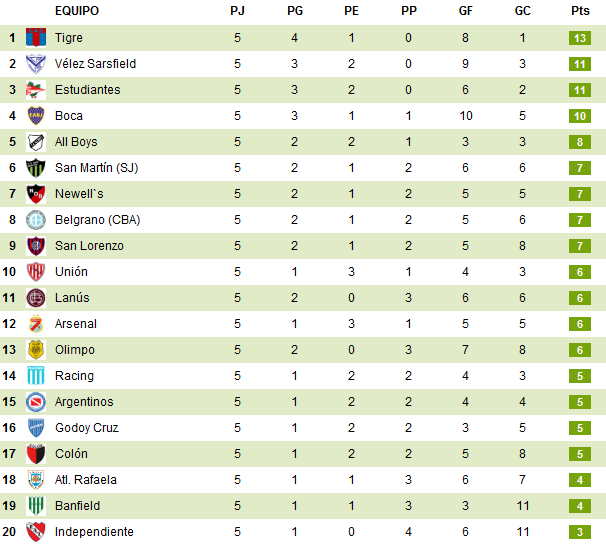Select the Belgrano (CBA) team name
The height and width of the screenshot is (549, 606).
[97, 220]
